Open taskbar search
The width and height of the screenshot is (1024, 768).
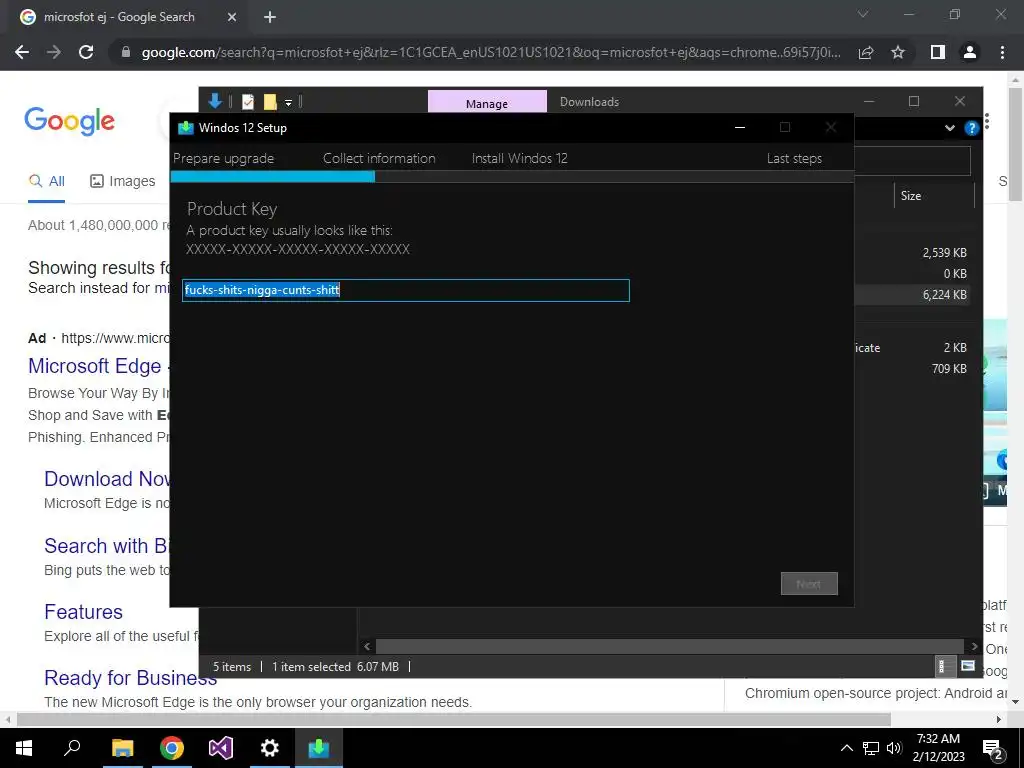(72, 748)
